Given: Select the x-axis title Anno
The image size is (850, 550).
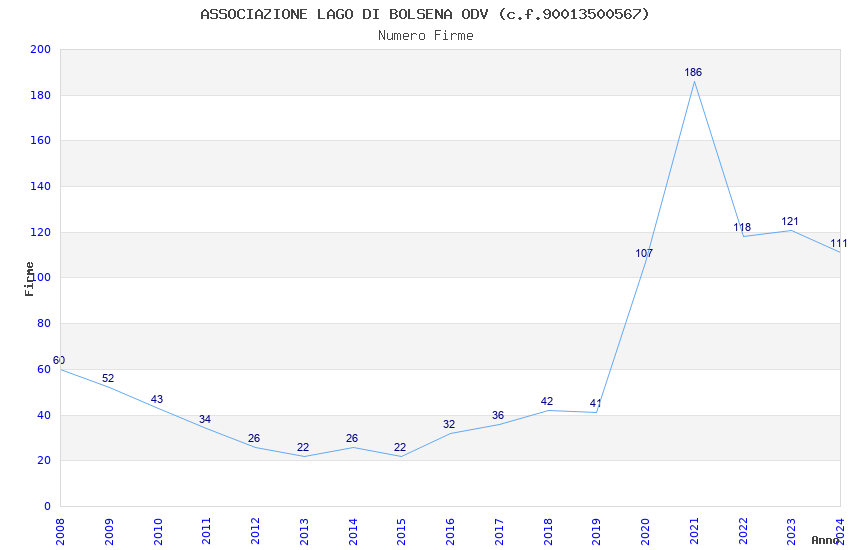Looking at the screenshot, I should click(825, 540).
